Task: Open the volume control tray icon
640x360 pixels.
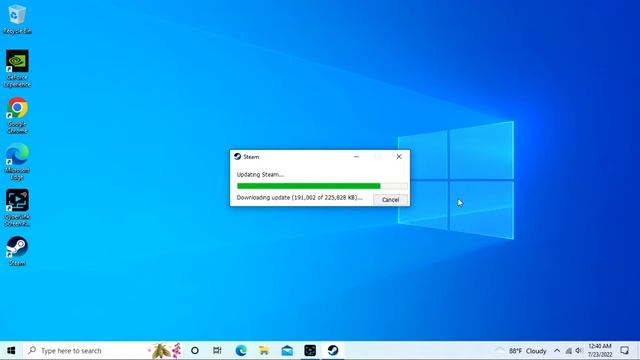Action: click(x=579, y=351)
